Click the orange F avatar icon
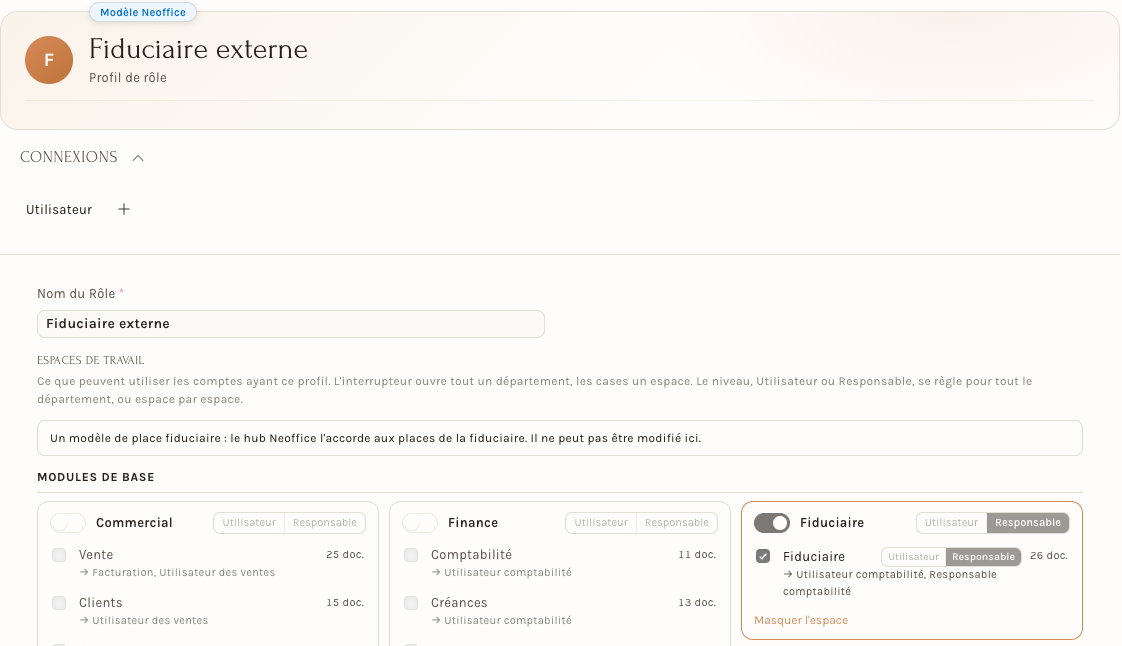The width and height of the screenshot is (1122, 646). [x=49, y=60]
